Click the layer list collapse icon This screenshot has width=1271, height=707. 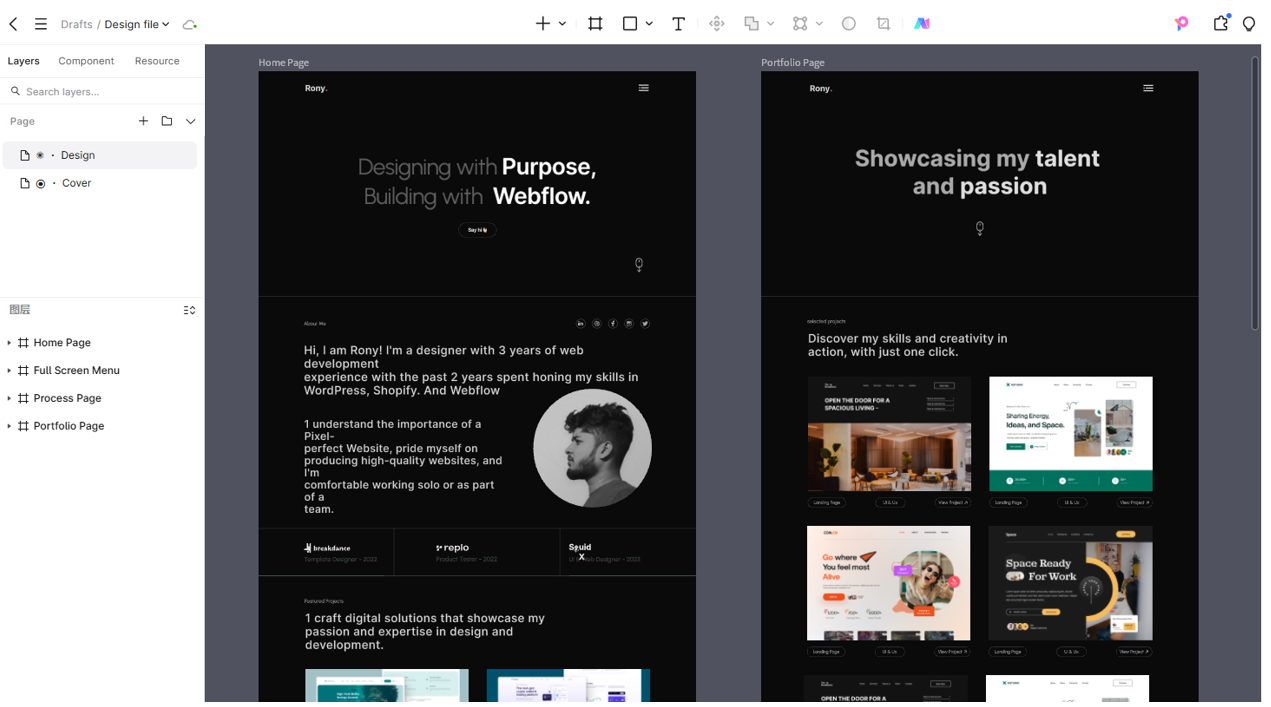point(189,310)
